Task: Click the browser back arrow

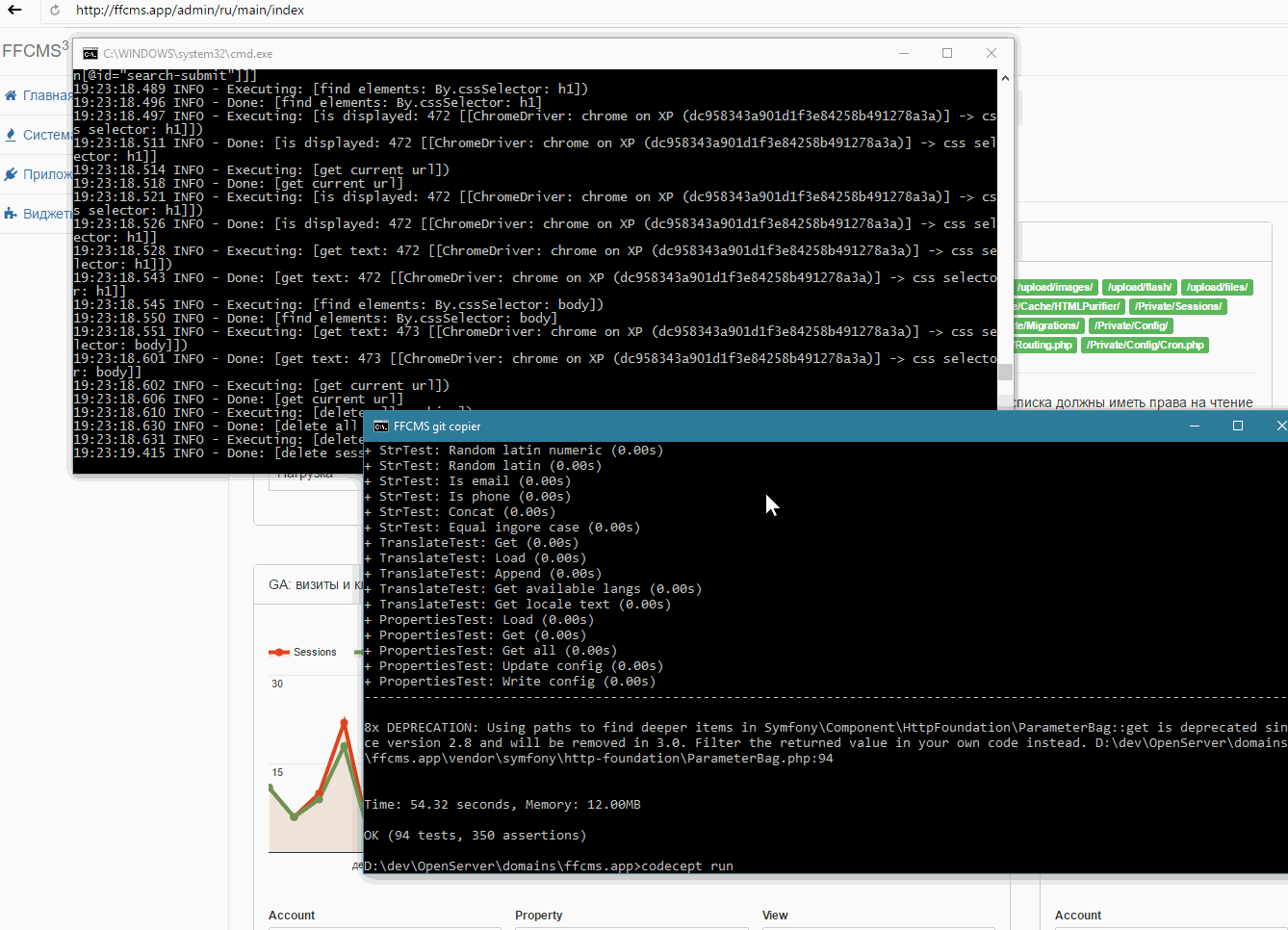Action: coord(14,11)
